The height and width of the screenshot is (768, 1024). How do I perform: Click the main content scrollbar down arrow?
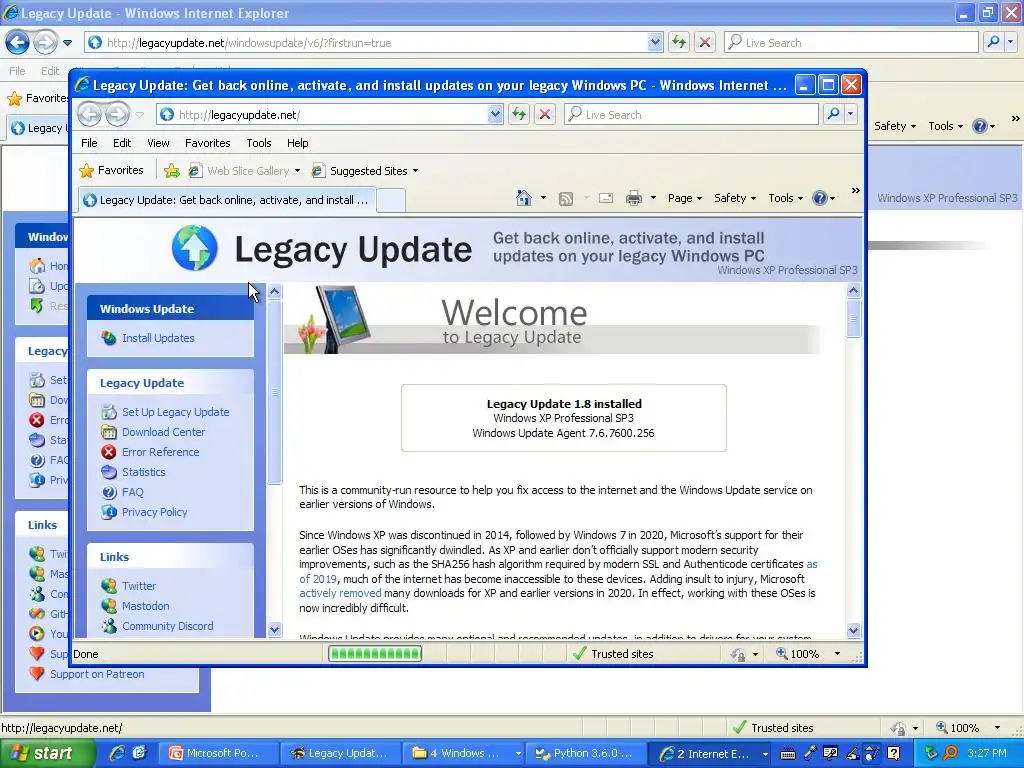pyautogui.click(x=854, y=630)
